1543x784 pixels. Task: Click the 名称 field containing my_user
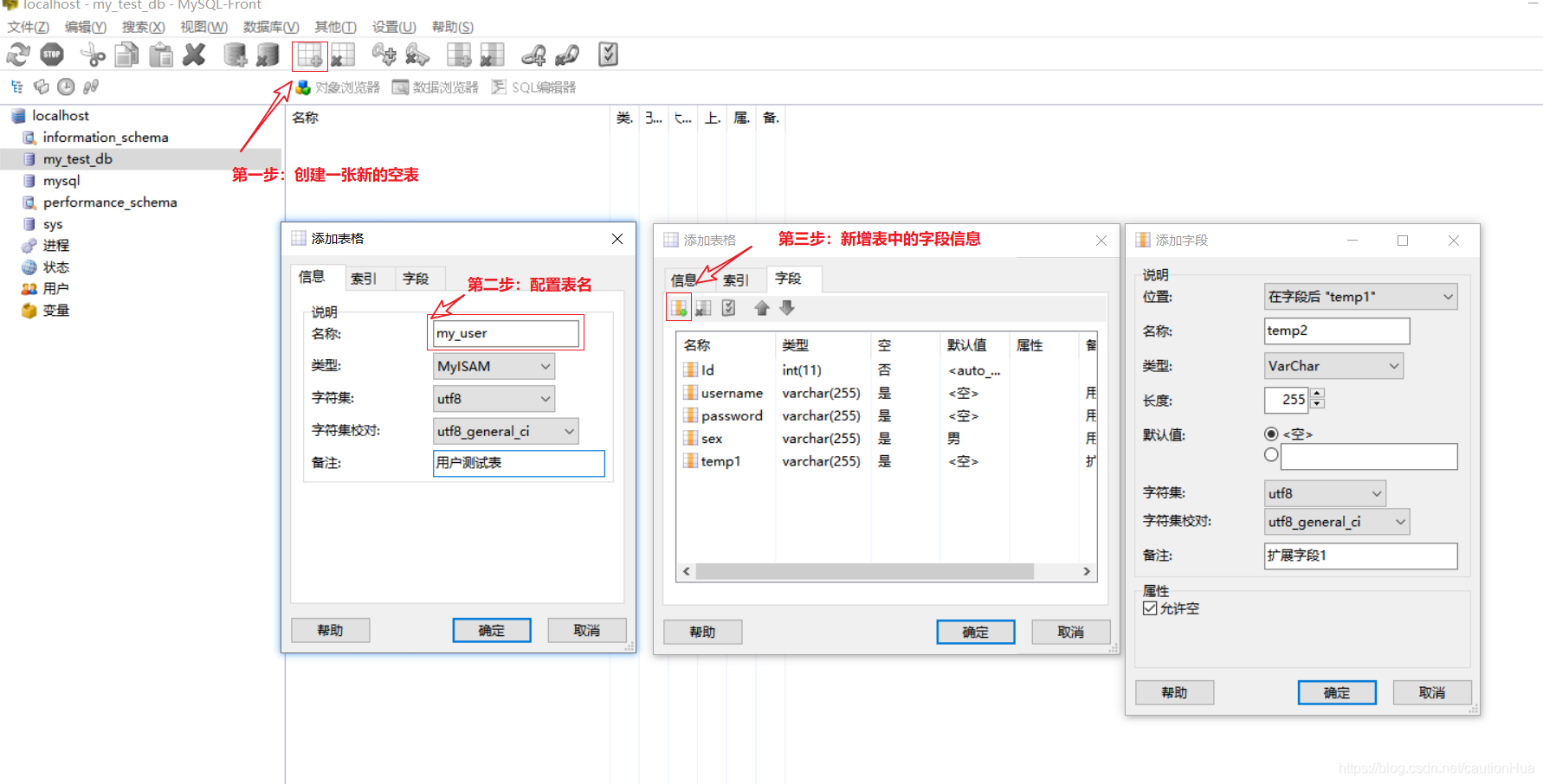point(506,333)
